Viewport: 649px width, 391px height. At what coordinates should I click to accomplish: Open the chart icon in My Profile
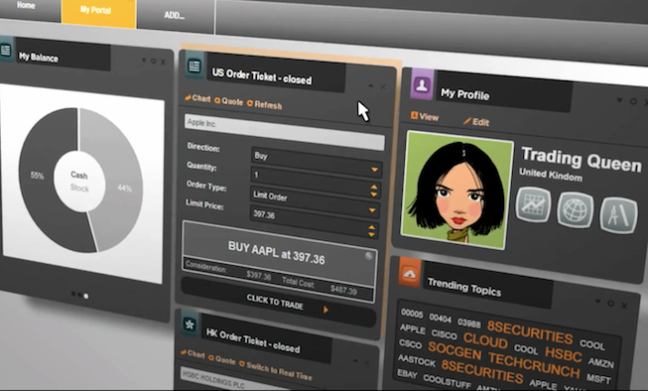(x=534, y=205)
